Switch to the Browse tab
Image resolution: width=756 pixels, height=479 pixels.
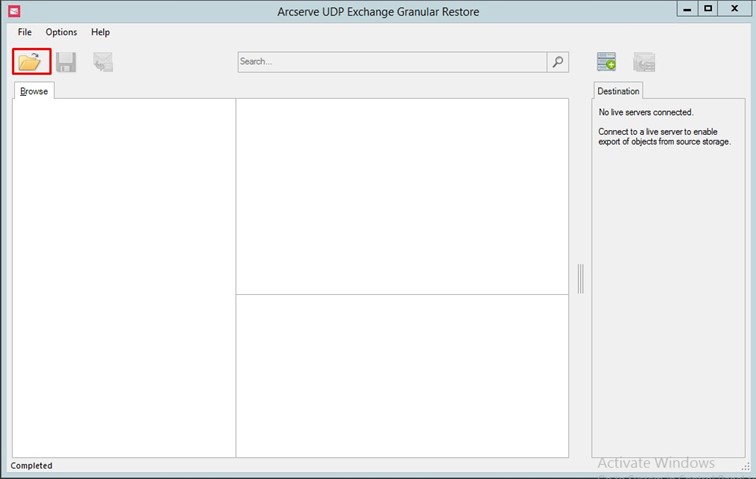34,91
